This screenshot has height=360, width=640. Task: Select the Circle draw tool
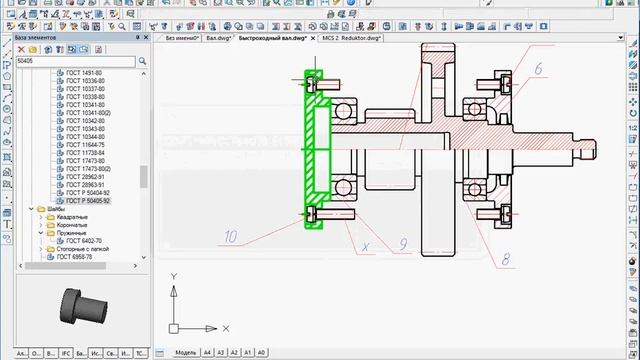coord(7,109)
